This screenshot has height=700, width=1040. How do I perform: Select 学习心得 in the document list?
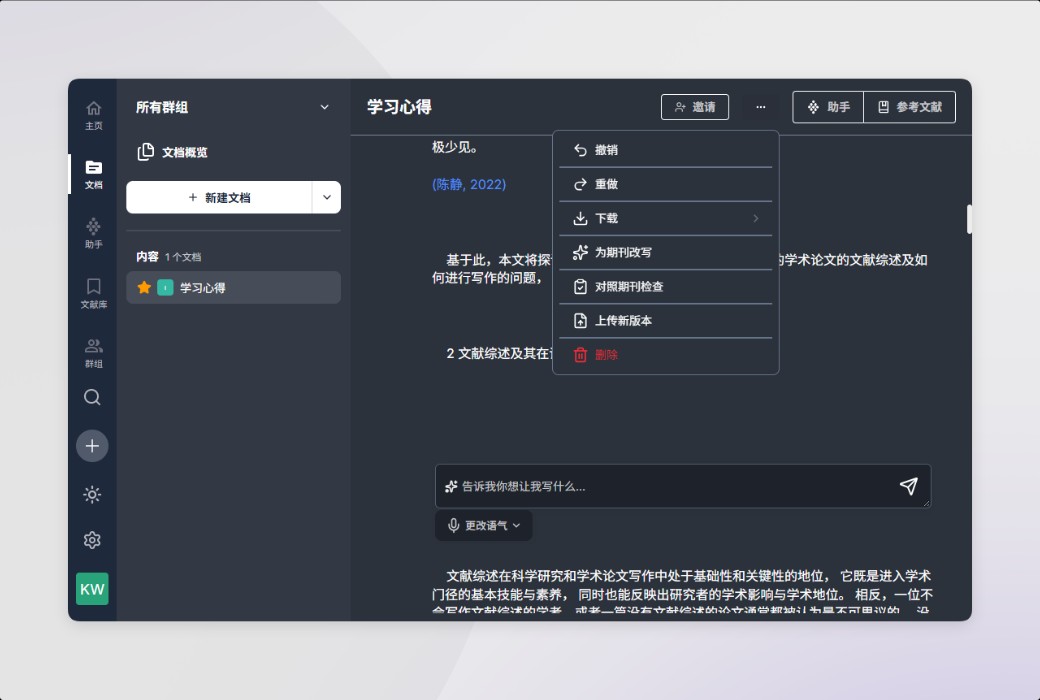233,287
